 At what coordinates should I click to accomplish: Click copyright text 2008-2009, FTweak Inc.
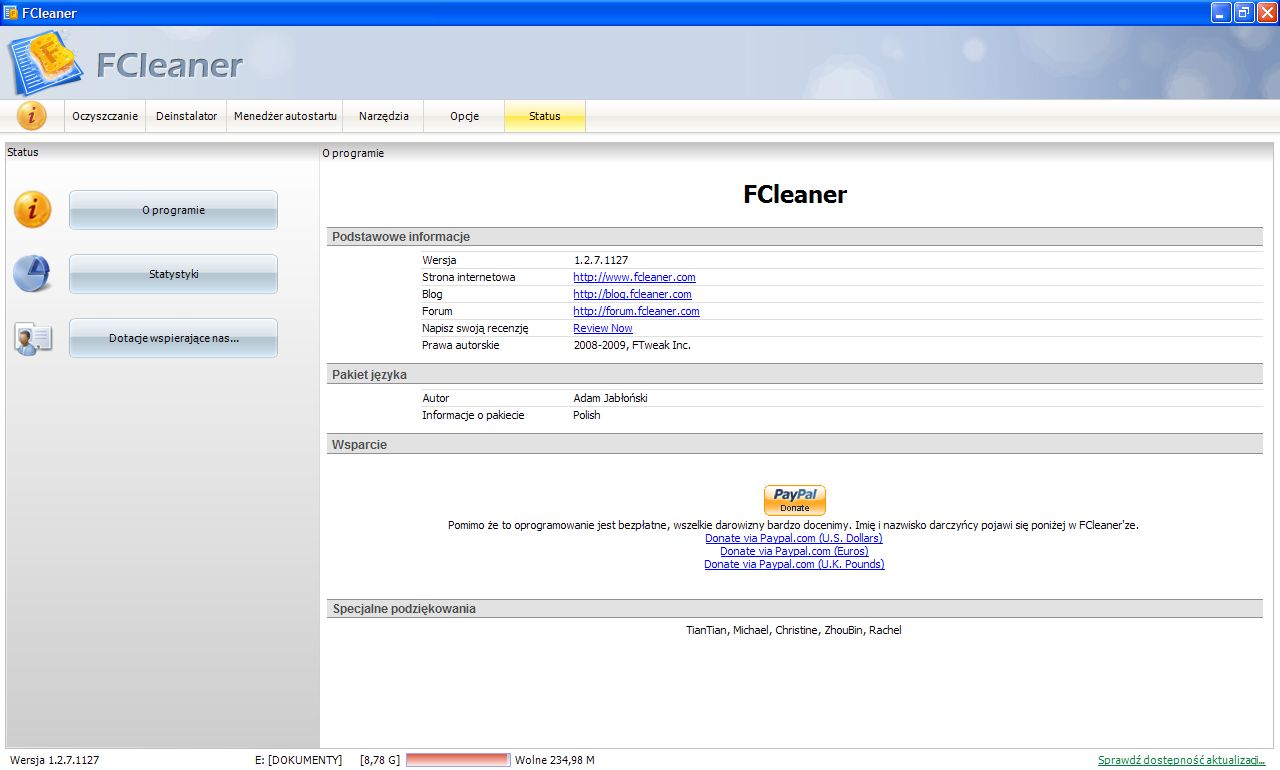[632, 345]
